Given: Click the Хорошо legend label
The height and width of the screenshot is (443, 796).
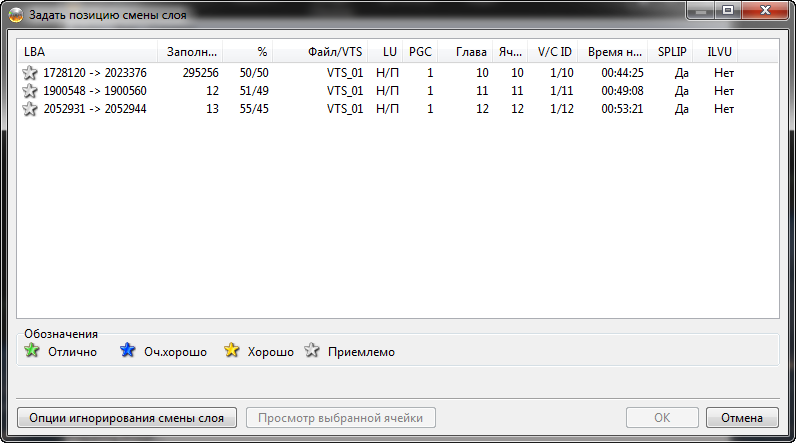Looking at the screenshot, I should [x=271, y=352].
